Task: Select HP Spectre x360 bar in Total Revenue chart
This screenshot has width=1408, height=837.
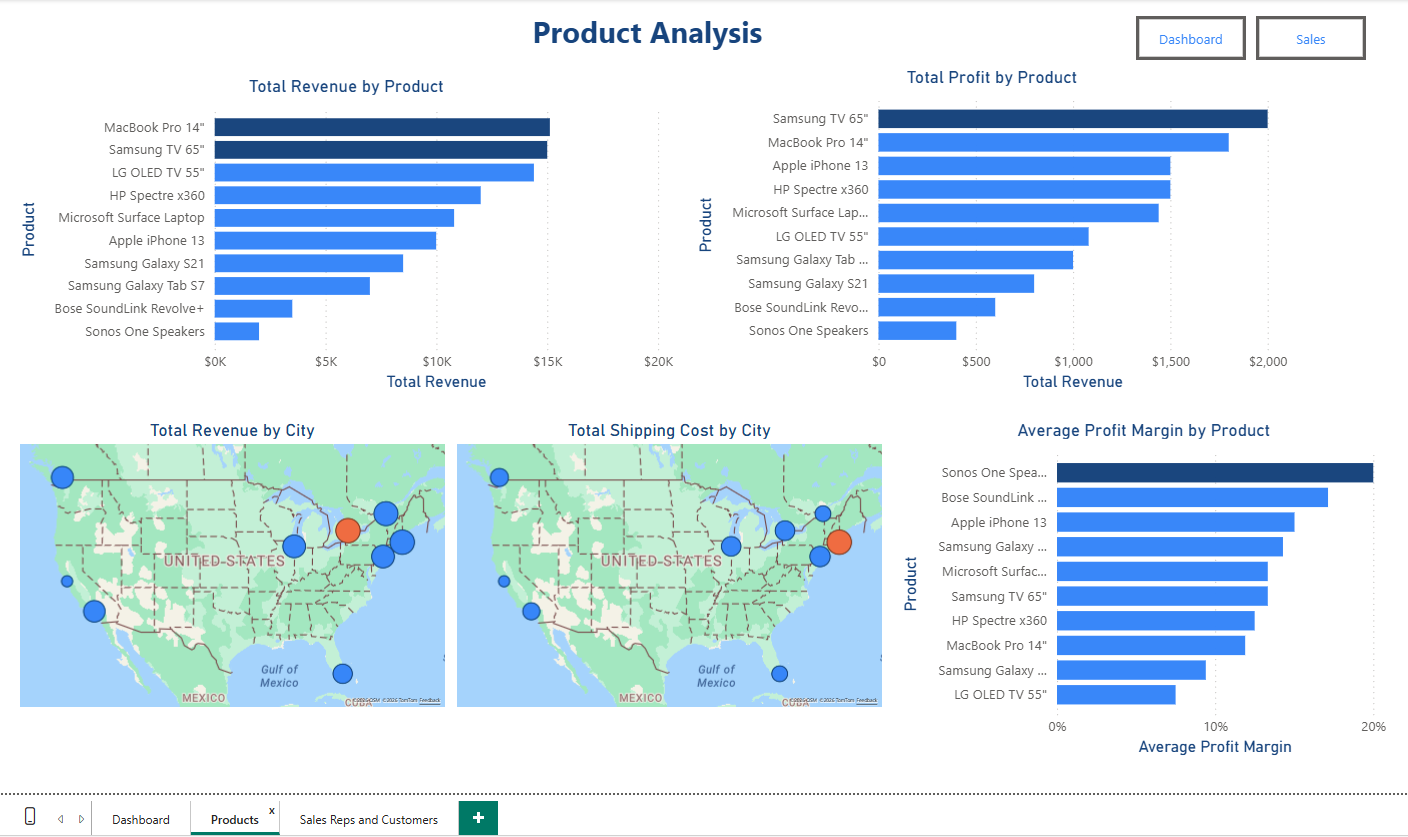Action: pos(348,195)
